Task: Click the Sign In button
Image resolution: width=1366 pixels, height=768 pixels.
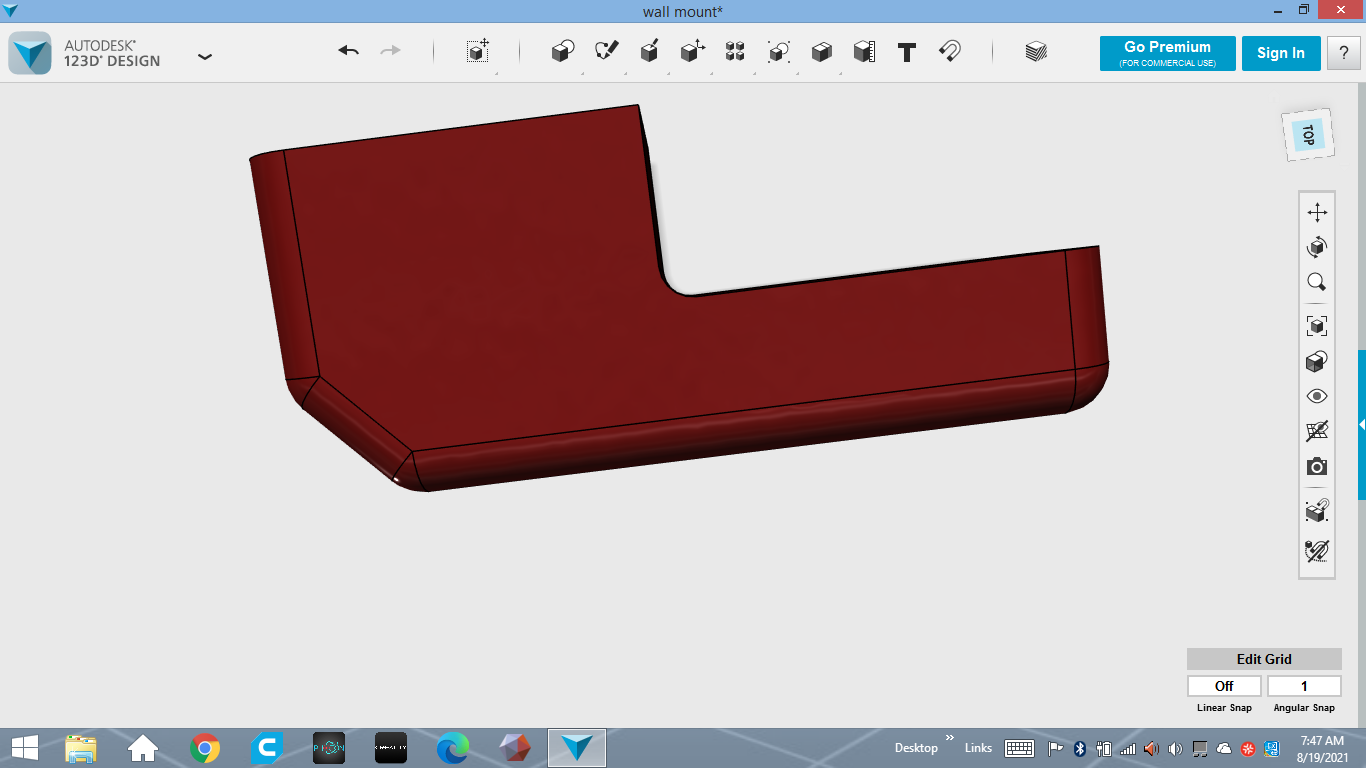Action: click(x=1281, y=53)
